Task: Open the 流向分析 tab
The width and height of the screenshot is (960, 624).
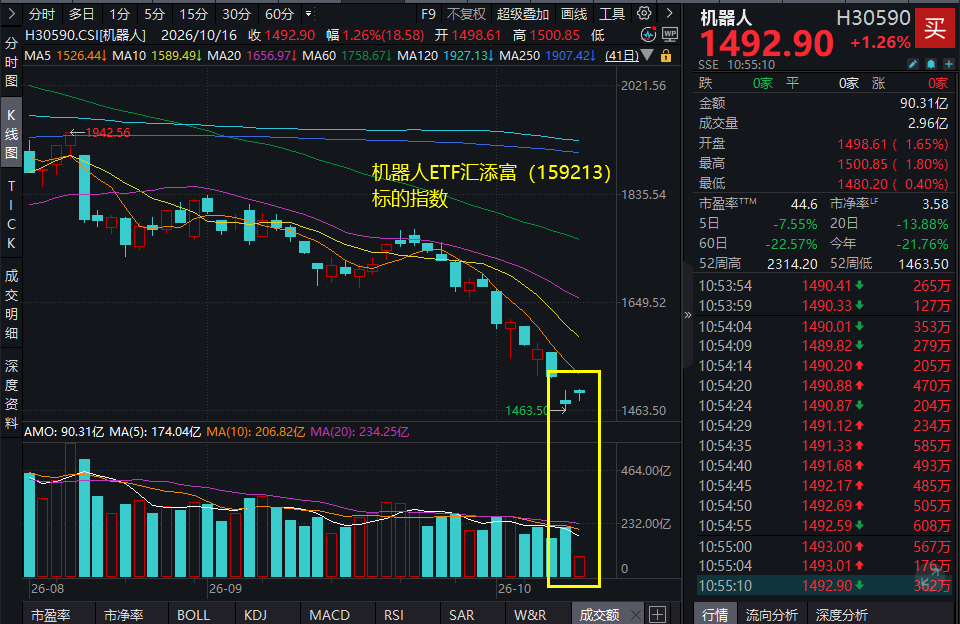Action: [x=771, y=615]
